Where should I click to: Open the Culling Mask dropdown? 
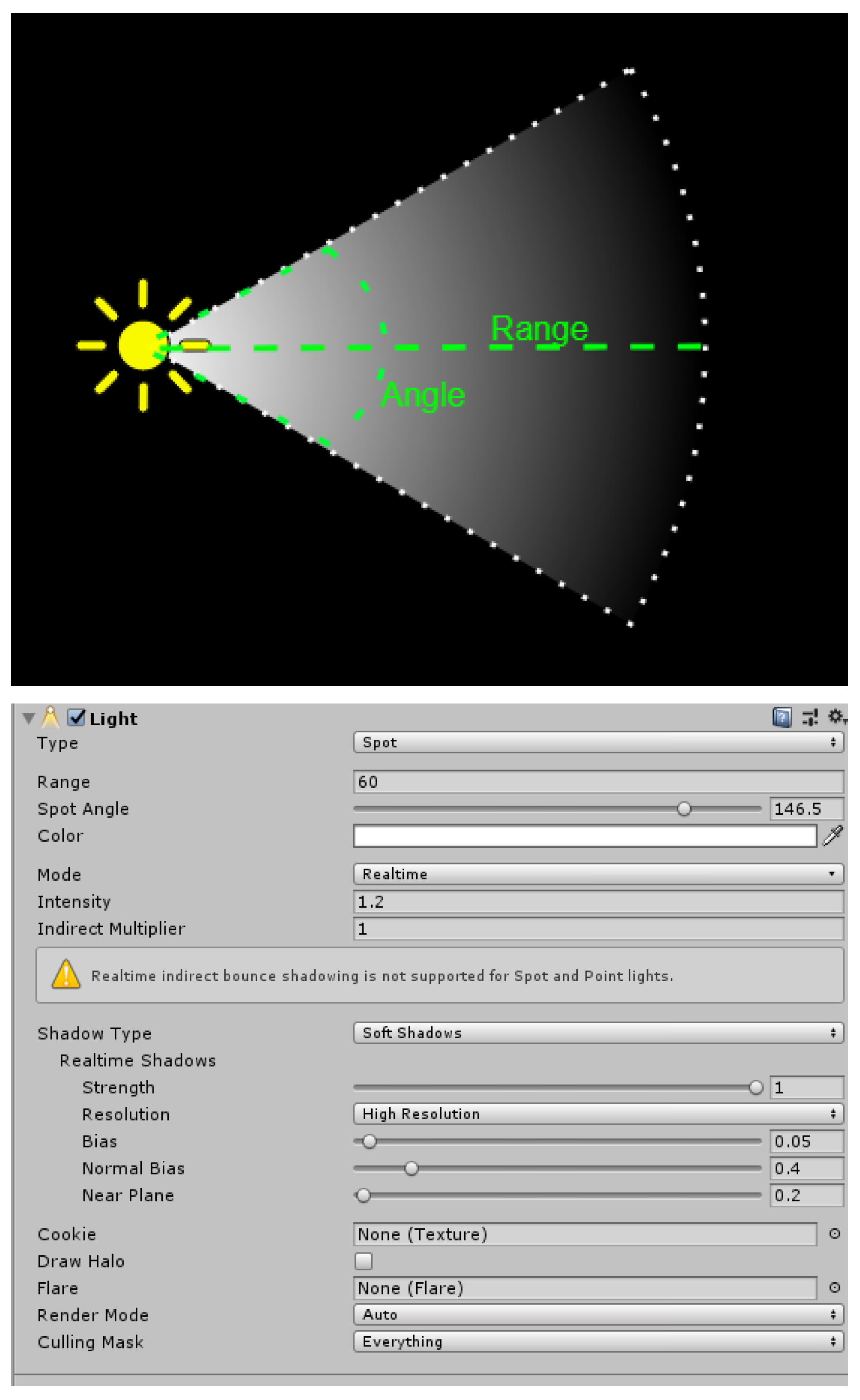click(x=598, y=1341)
